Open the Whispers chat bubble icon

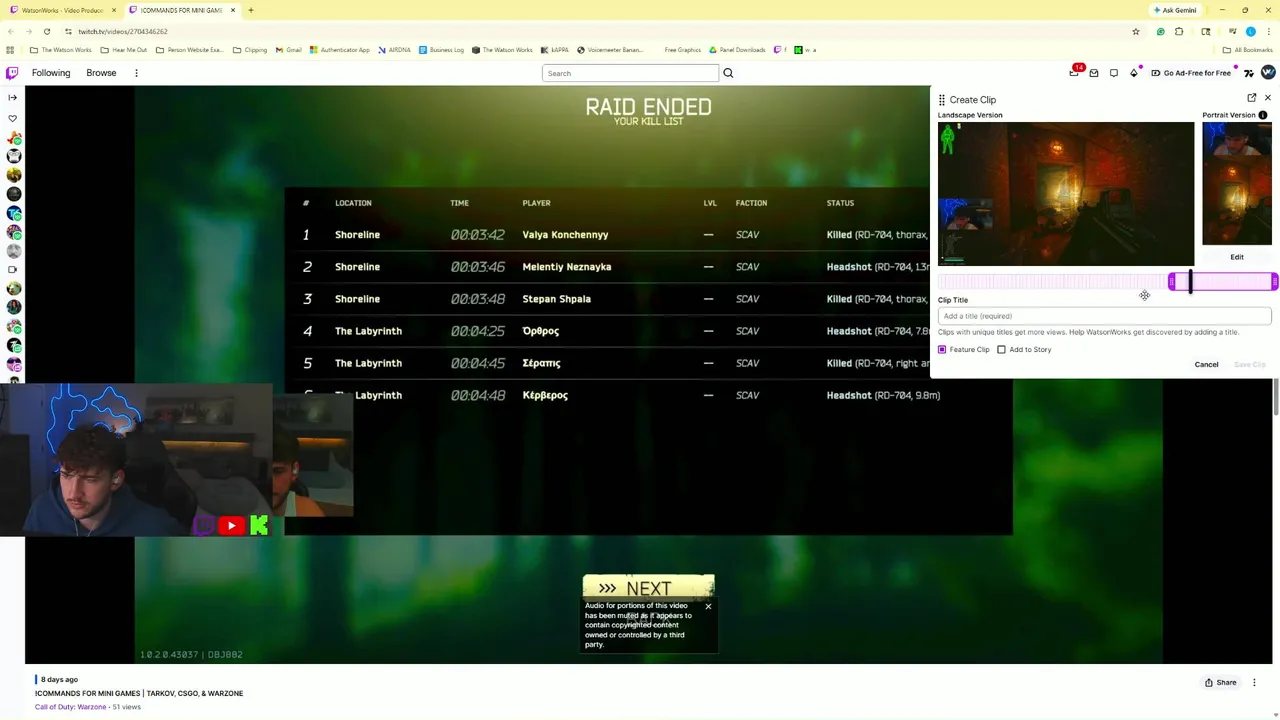tap(1114, 73)
